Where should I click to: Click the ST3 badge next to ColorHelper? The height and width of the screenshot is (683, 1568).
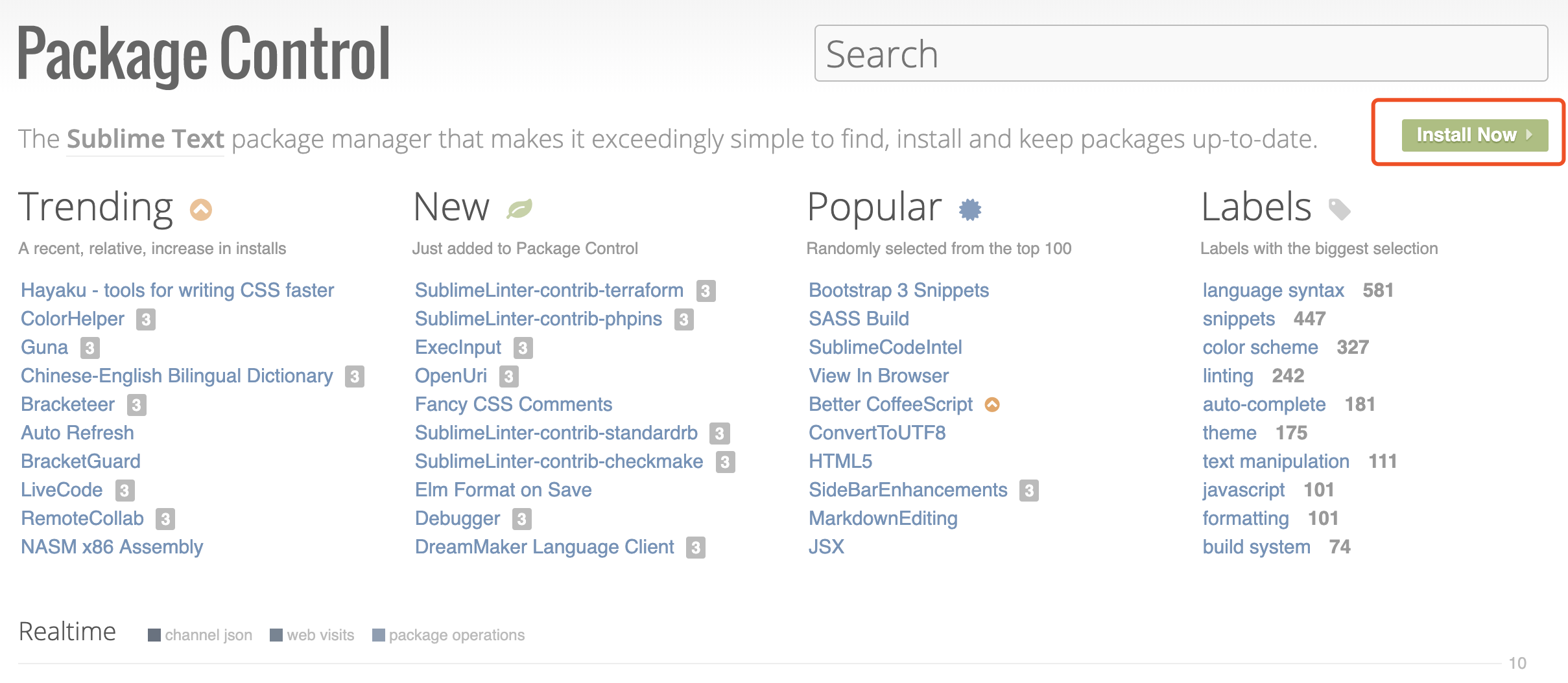coord(146,319)
